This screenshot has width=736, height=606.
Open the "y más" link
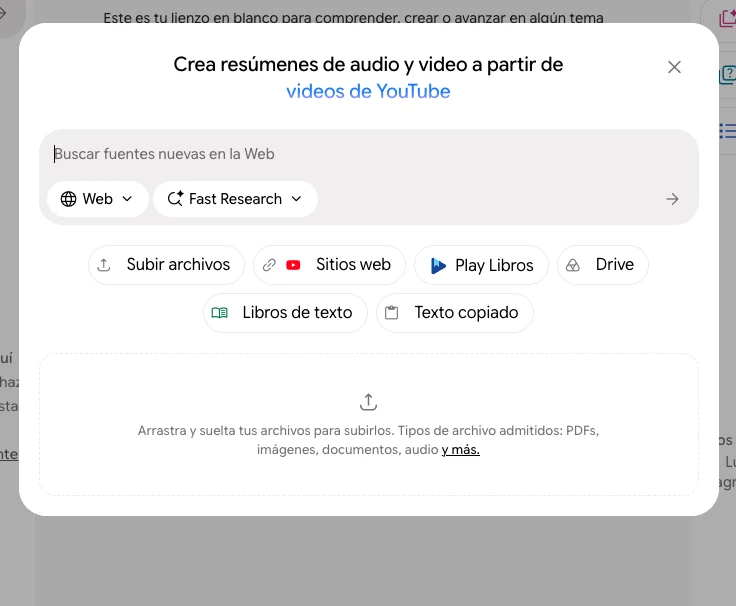point(460,450)
